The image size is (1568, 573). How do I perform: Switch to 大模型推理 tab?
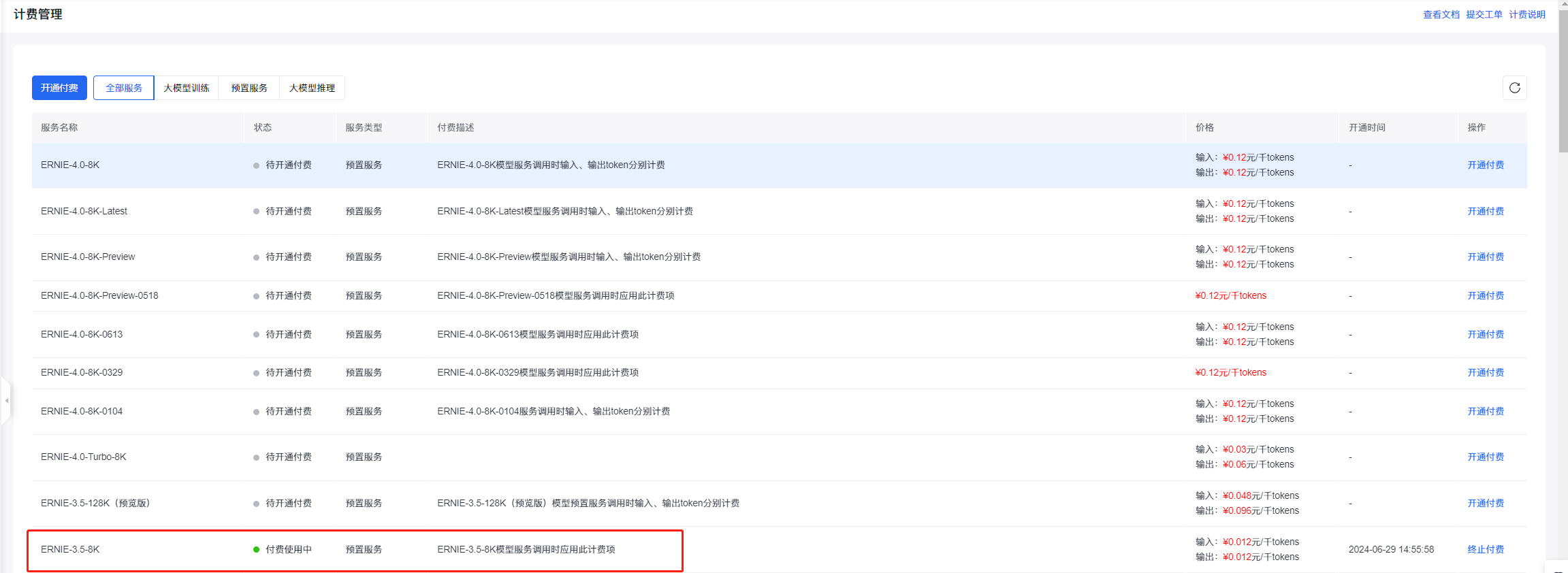coord(312,88)
